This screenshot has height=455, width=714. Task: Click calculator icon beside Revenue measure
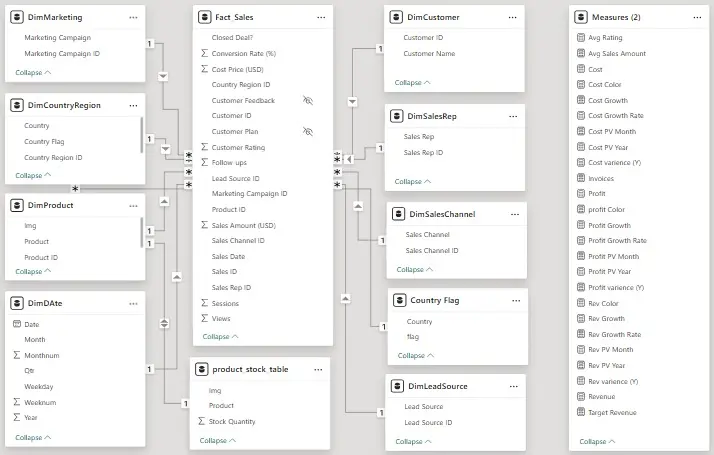click(x=581, y=396)
